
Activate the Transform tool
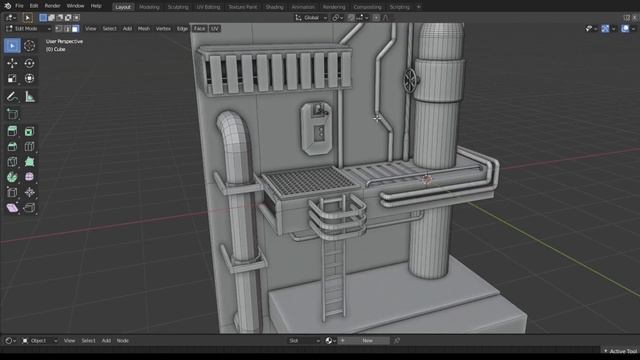29,78
